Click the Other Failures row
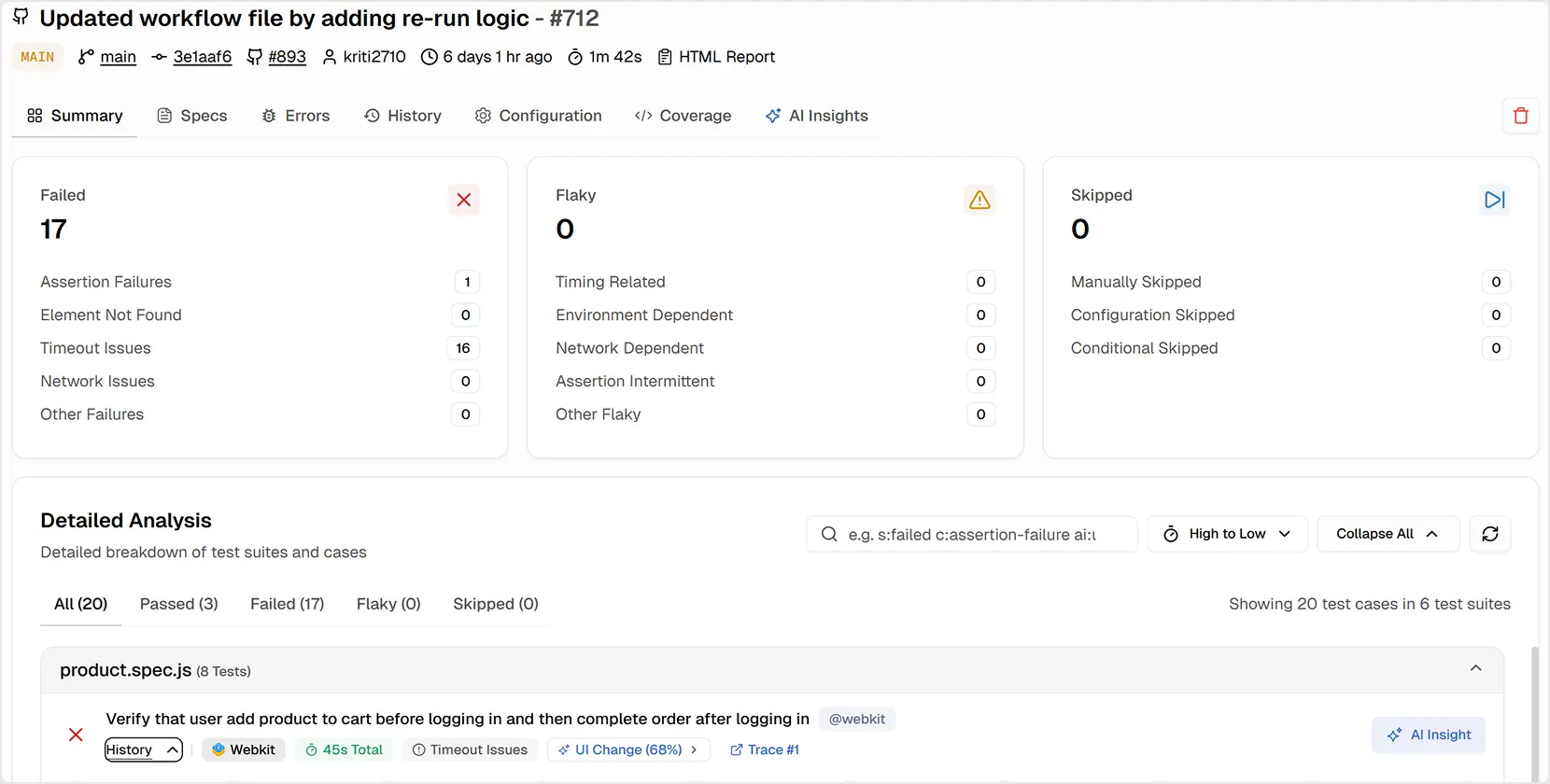1550x784 pixels. point(260,414)
